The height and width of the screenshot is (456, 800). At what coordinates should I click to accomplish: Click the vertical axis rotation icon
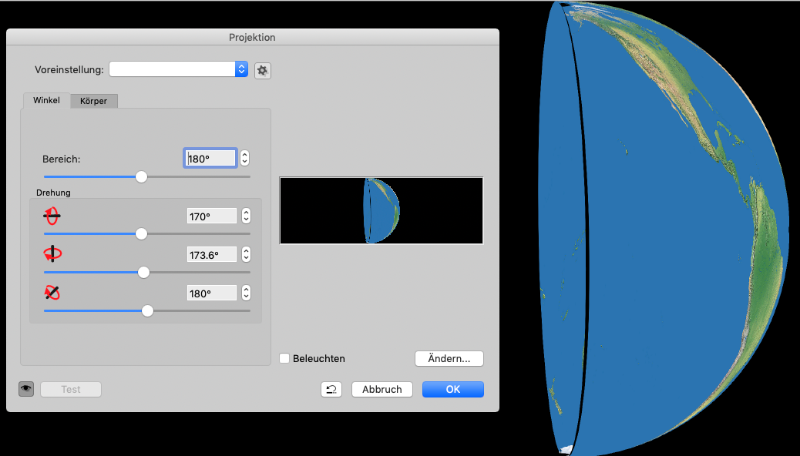tap(52, 254)
